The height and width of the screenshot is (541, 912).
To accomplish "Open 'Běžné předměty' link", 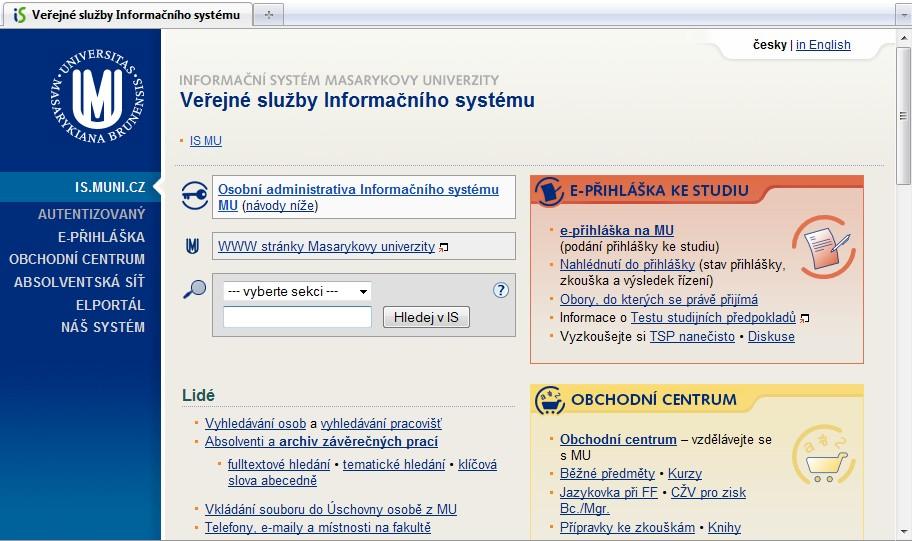I will click(x=607, y=474).
